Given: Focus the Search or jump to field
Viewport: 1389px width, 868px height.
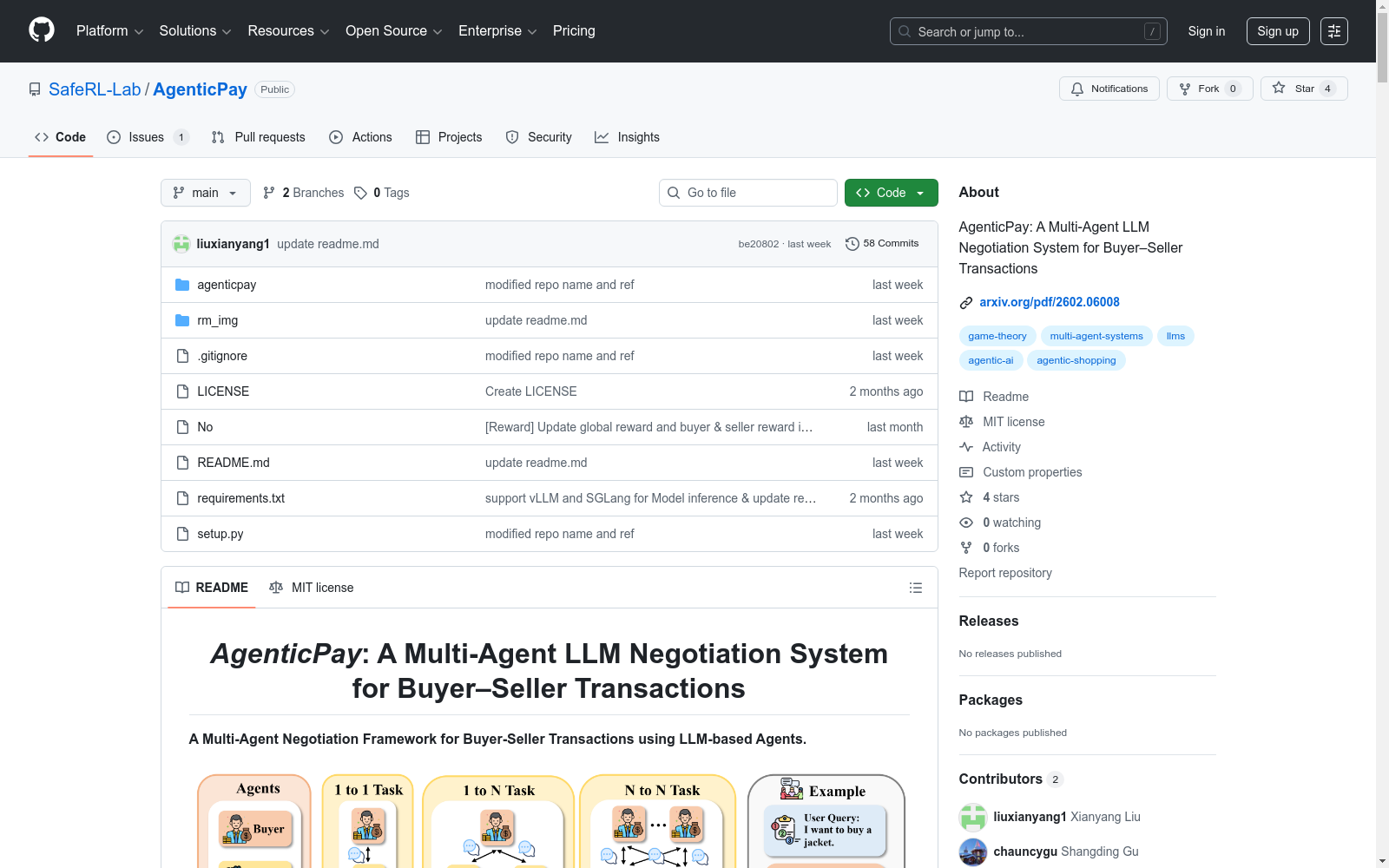Looking at the screenshot, I should 1029,31.
